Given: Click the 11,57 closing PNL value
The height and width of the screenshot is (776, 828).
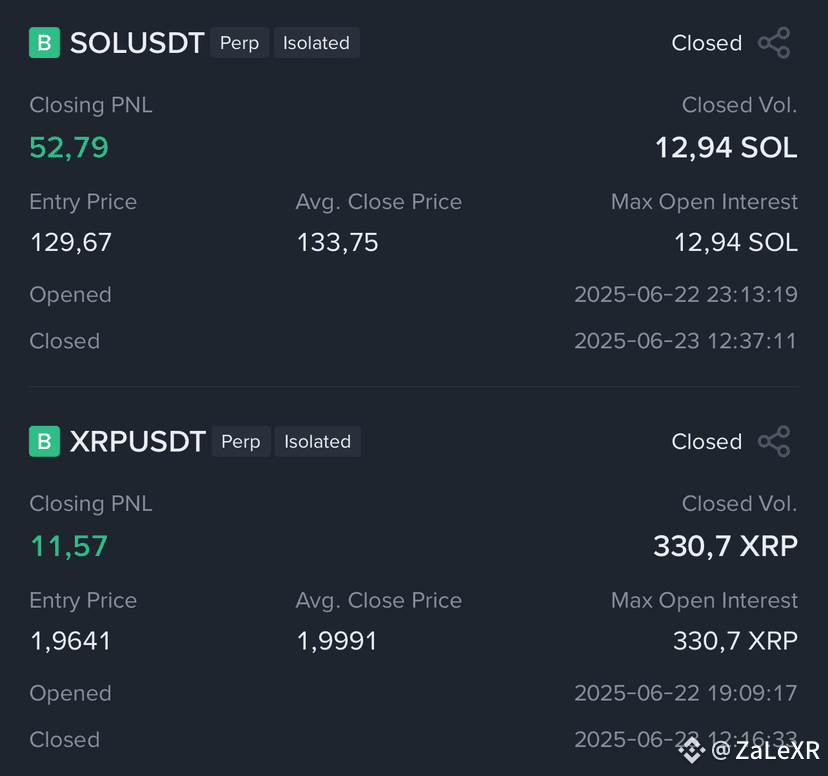Looking at the screenshot, I should (69, 546).
